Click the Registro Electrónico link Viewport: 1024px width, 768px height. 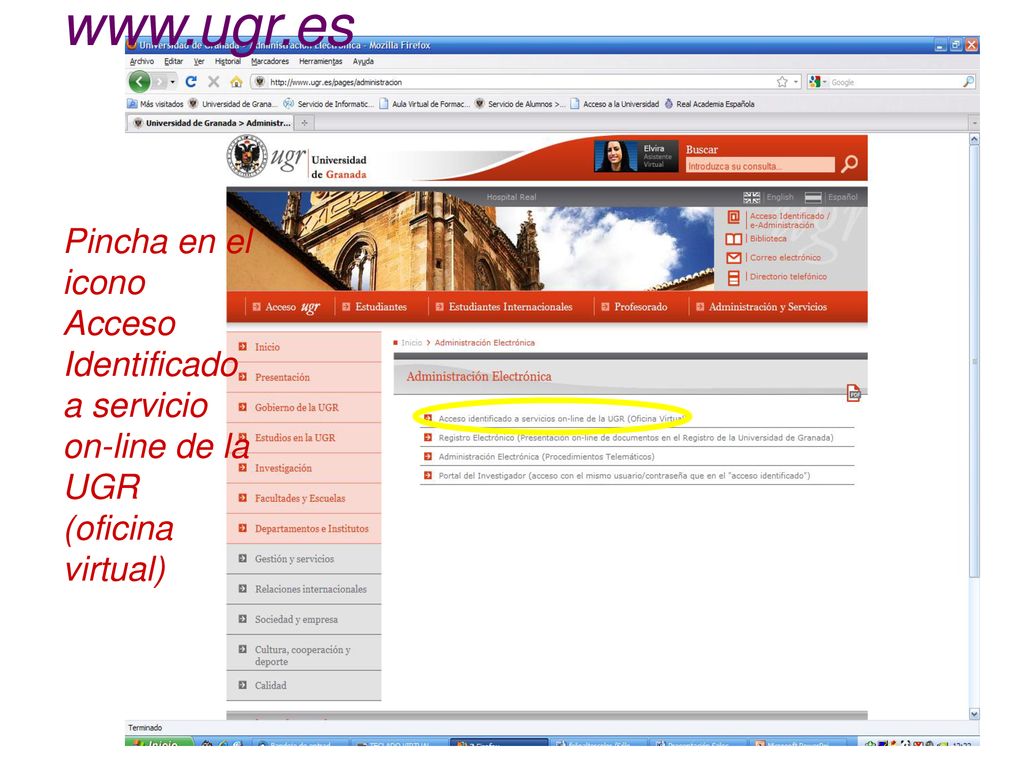pyautogui.click(x=635, y=438)
